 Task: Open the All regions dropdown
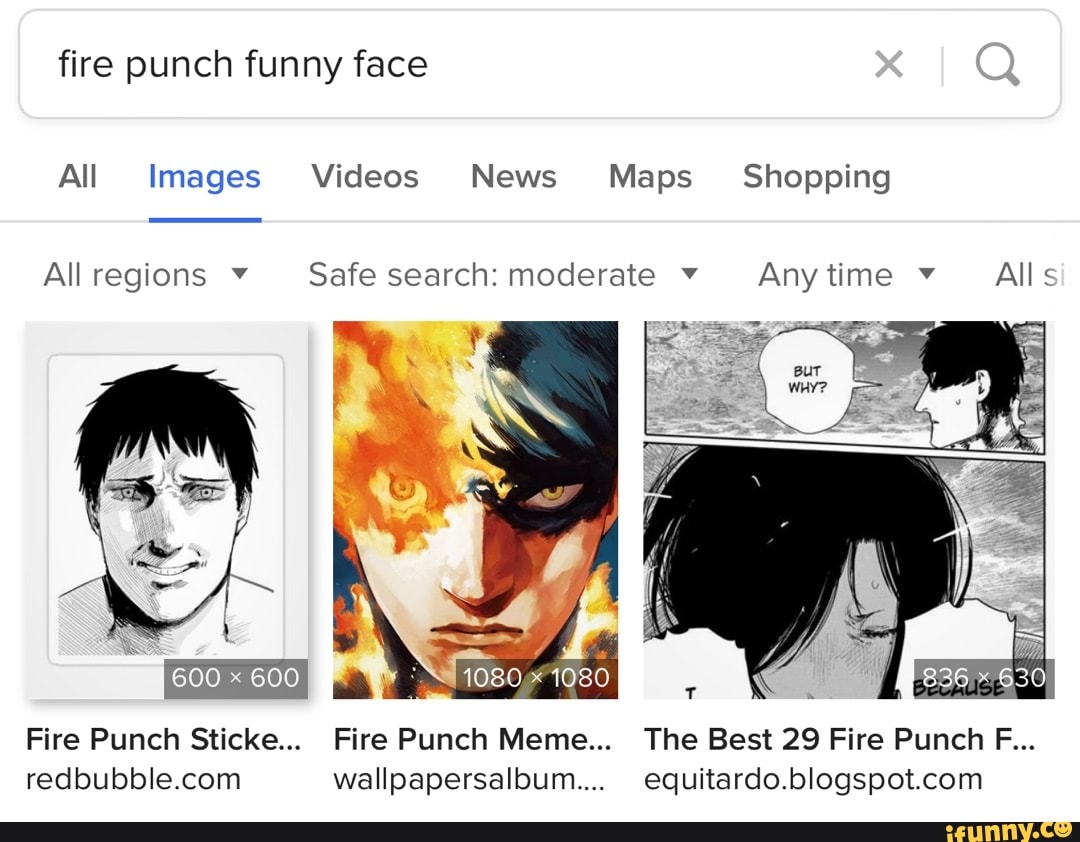pos(146,274)
